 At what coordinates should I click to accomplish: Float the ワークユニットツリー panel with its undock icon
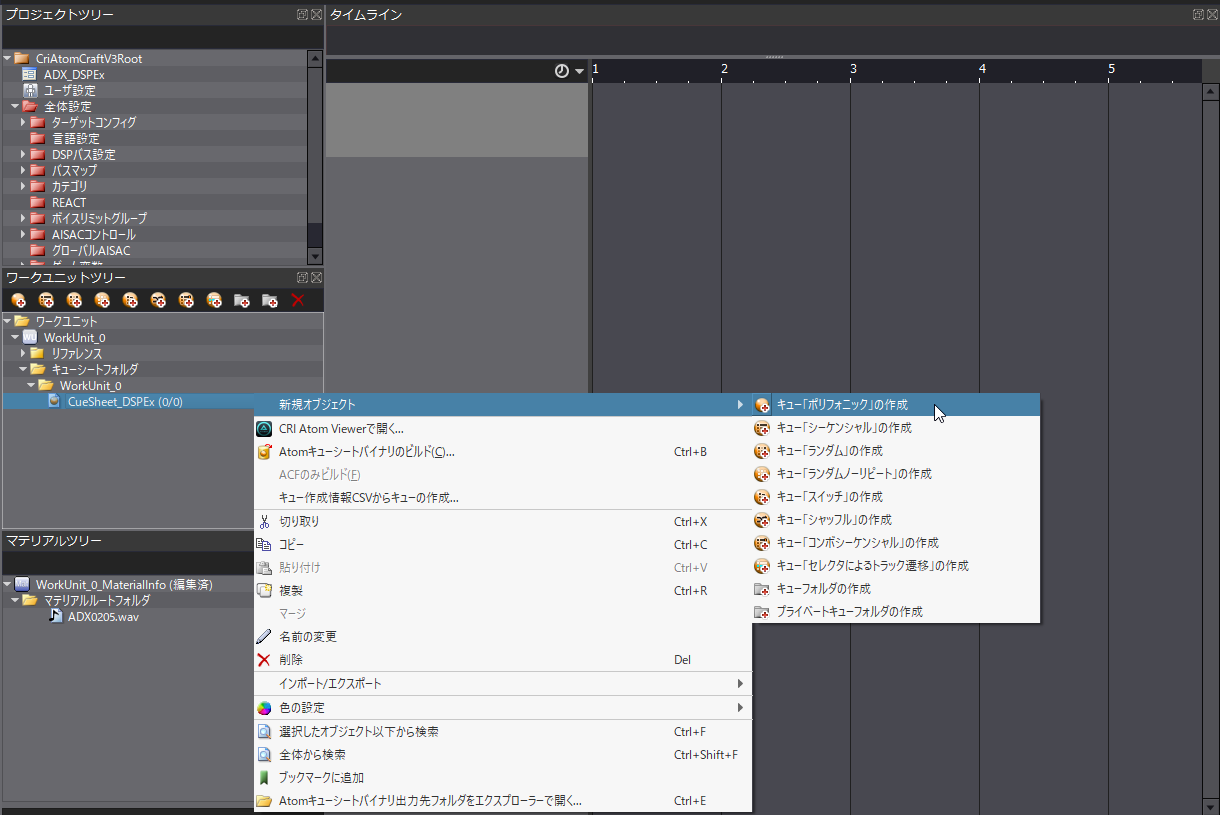point(302,278)
